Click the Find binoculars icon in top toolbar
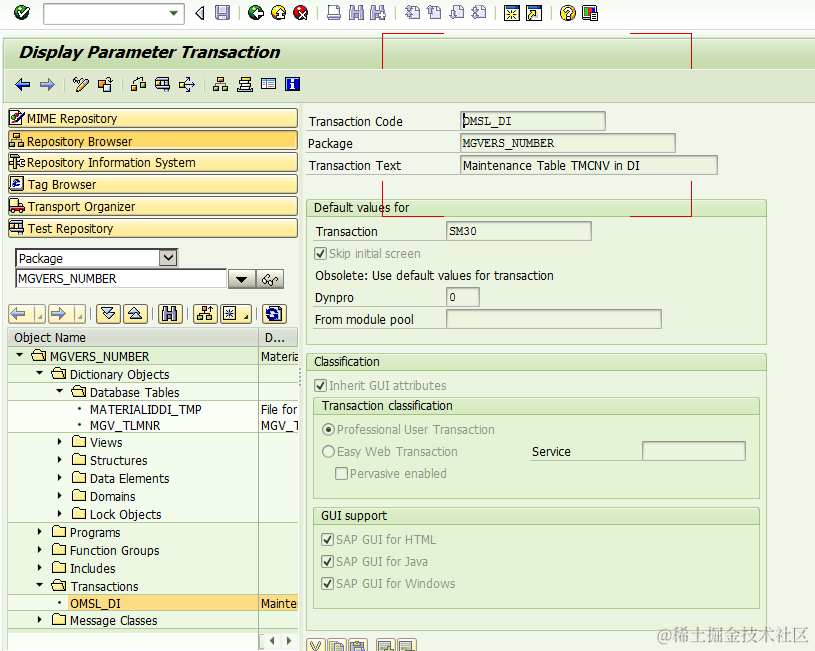The height and width of the screenshot is (651, 815). pos(356,12)
